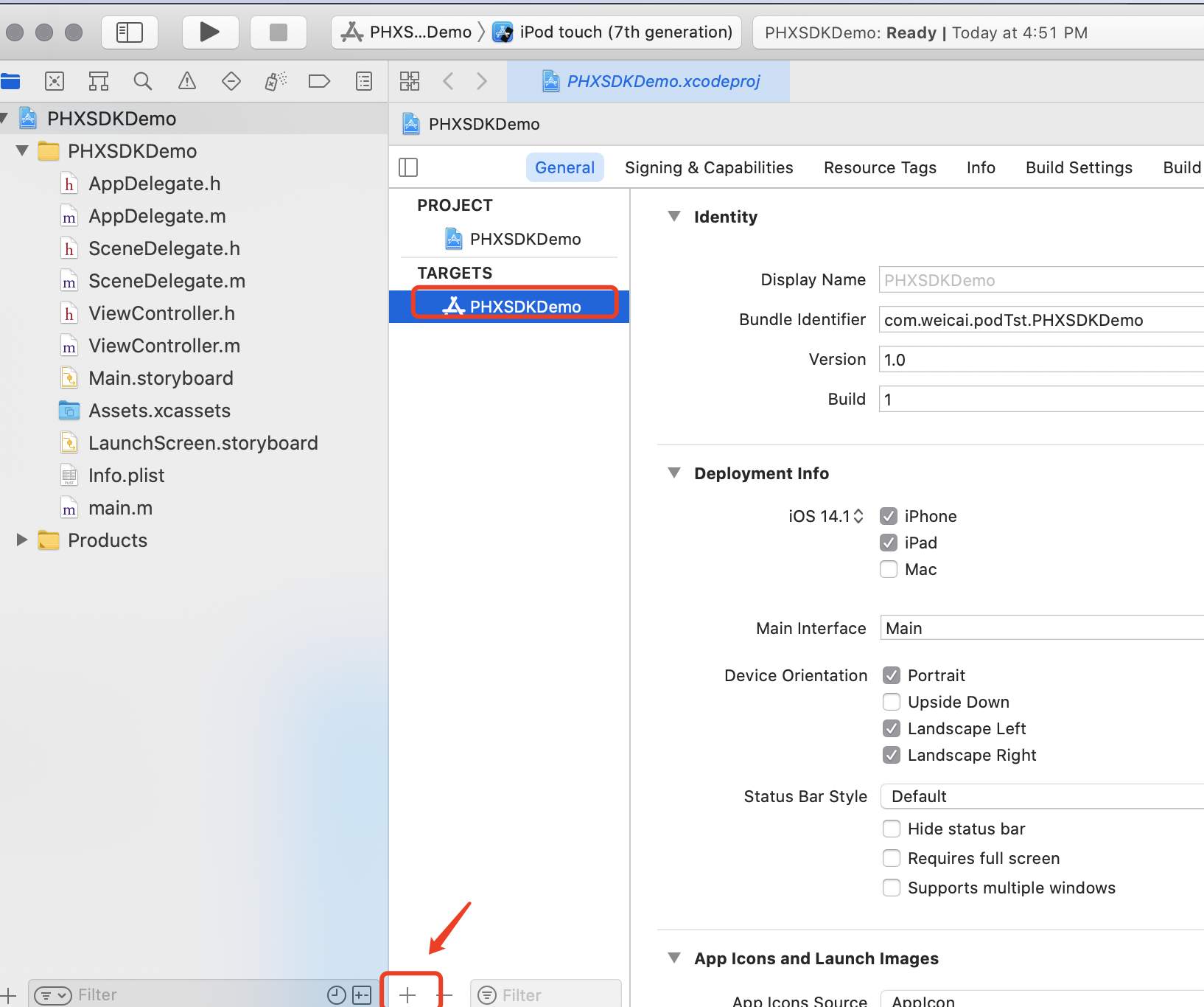Viewport: 1204px width, 1007px height.
Task: Collapse App Icons and Launch Images section
Action: click(x=674, y=958)
